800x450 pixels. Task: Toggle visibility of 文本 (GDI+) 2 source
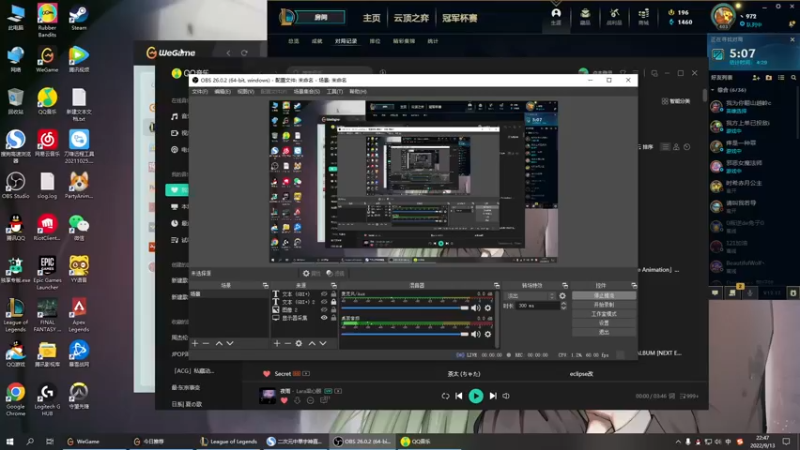[x=324, y=302]
